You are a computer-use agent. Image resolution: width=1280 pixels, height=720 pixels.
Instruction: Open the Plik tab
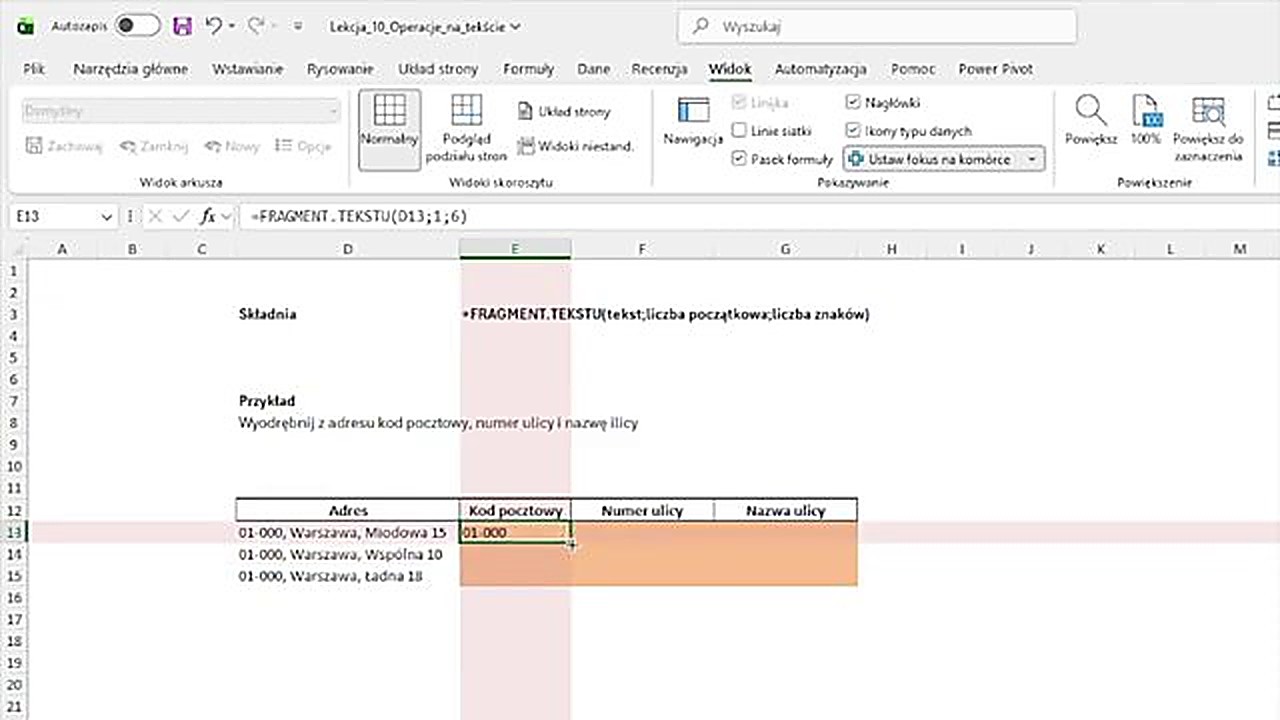(x=34, y=69)
